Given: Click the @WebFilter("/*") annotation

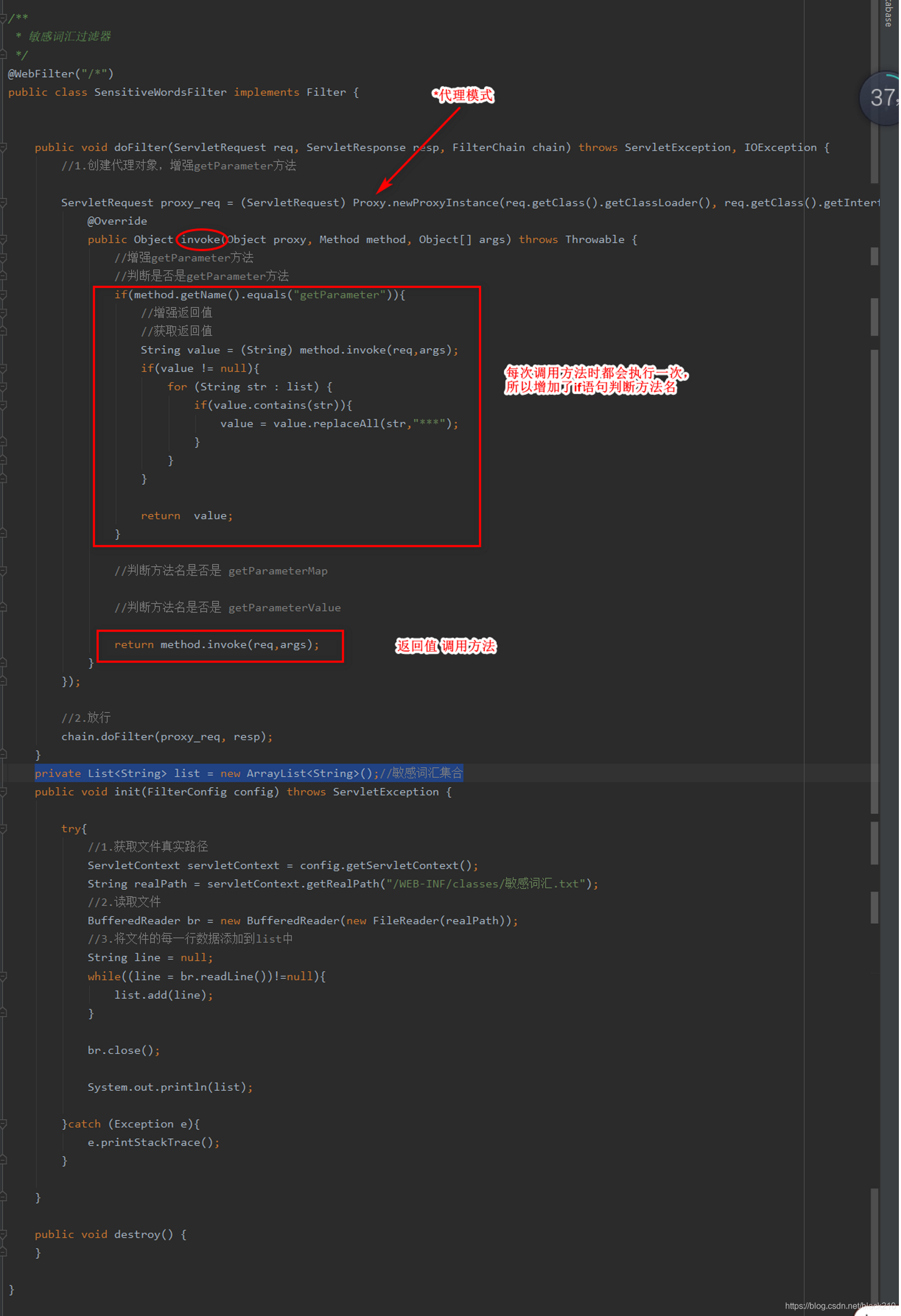Looking at the screenshot, I should point(61,74).
